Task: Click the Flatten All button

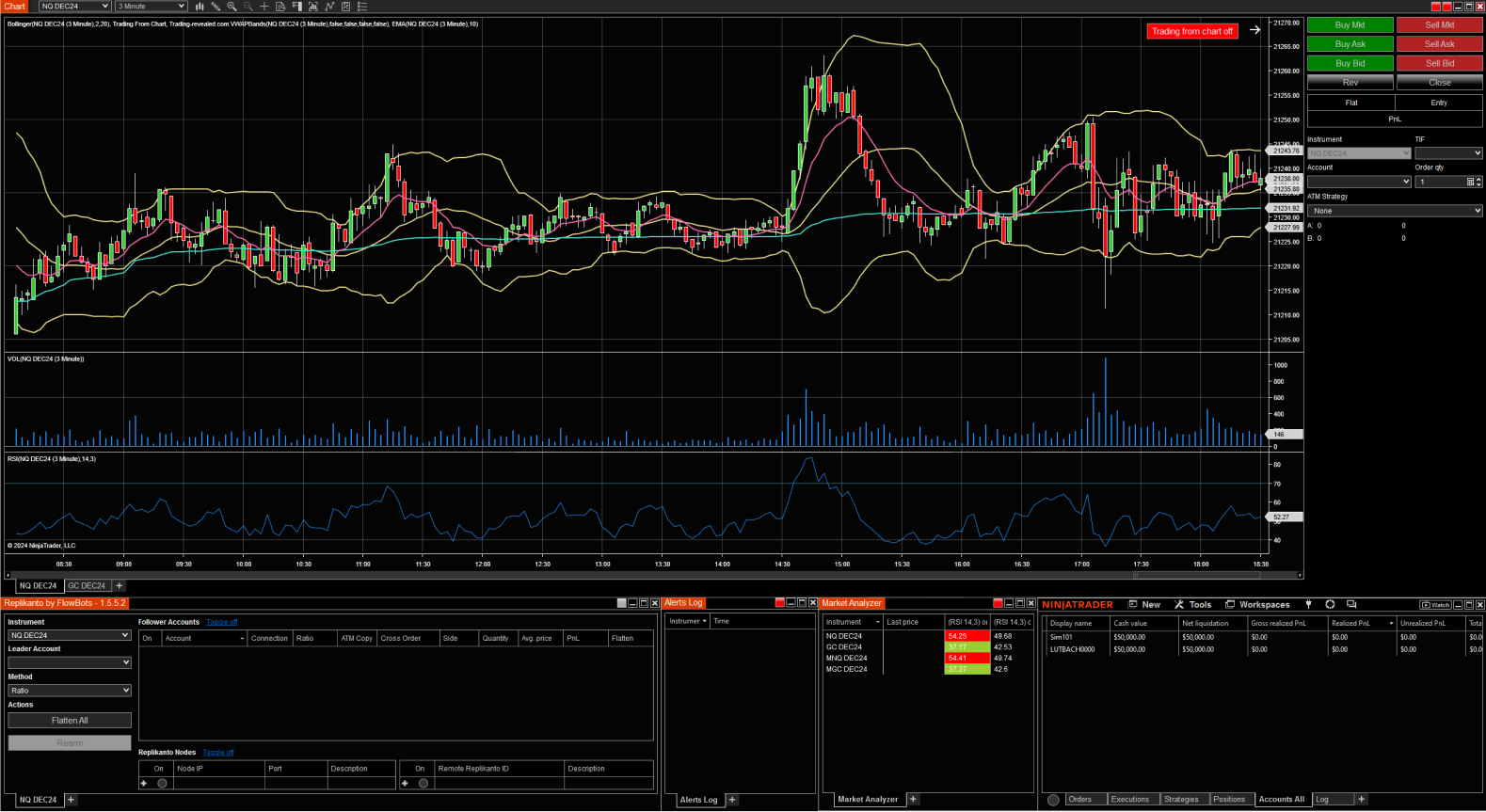Action: point(70,721)
